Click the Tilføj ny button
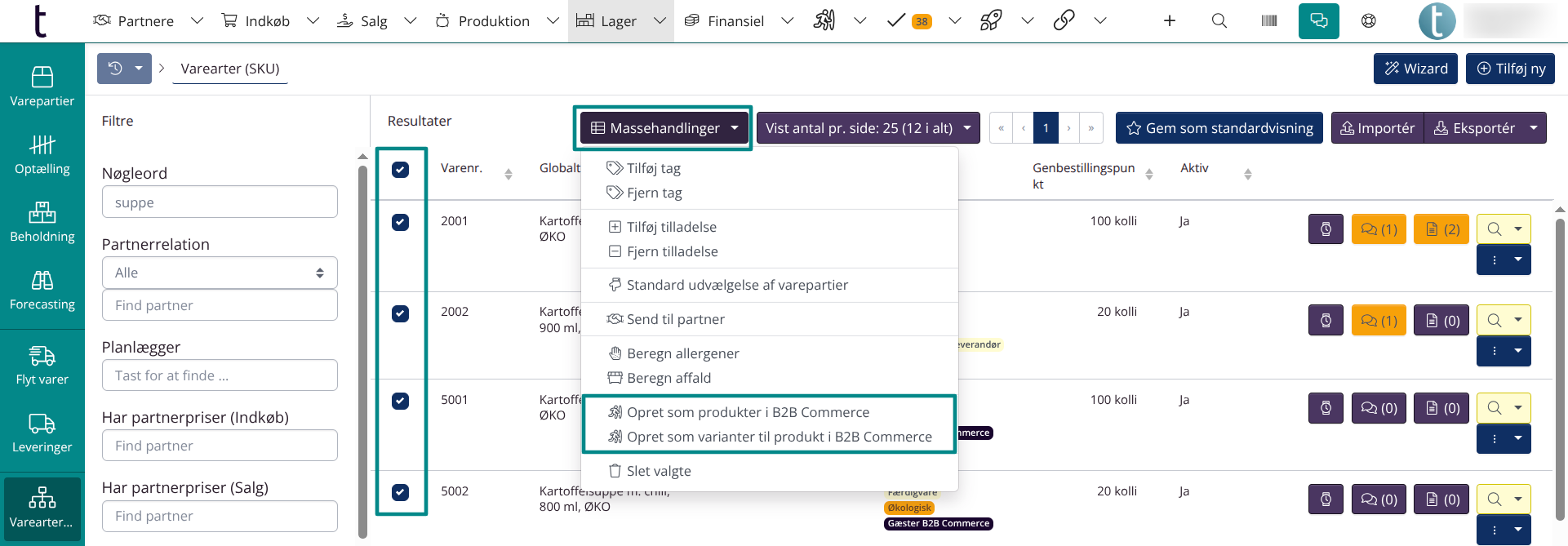 (x=1510, y=69)
